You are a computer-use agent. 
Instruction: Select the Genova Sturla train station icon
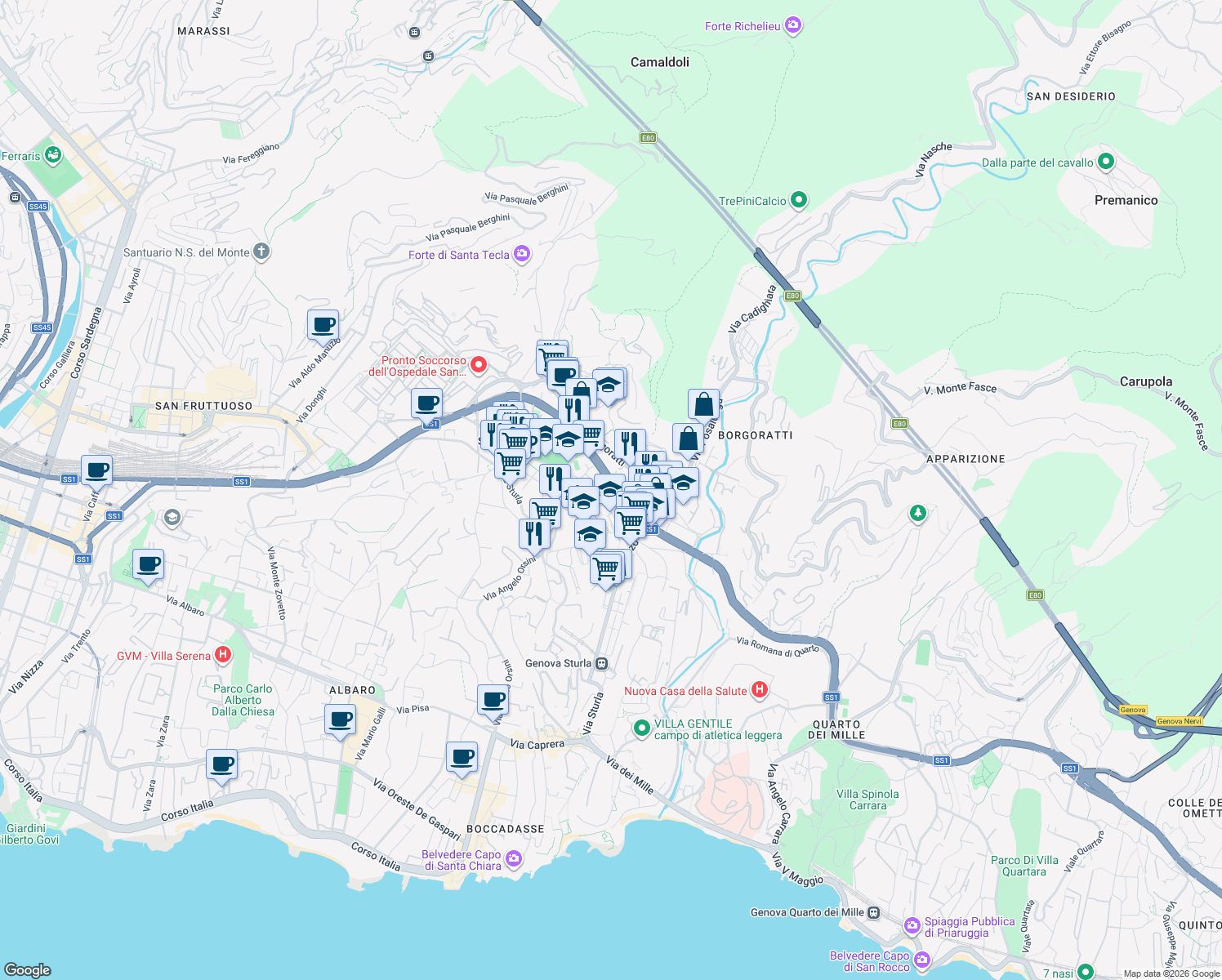pyautogui.click(x=600, y=662)
